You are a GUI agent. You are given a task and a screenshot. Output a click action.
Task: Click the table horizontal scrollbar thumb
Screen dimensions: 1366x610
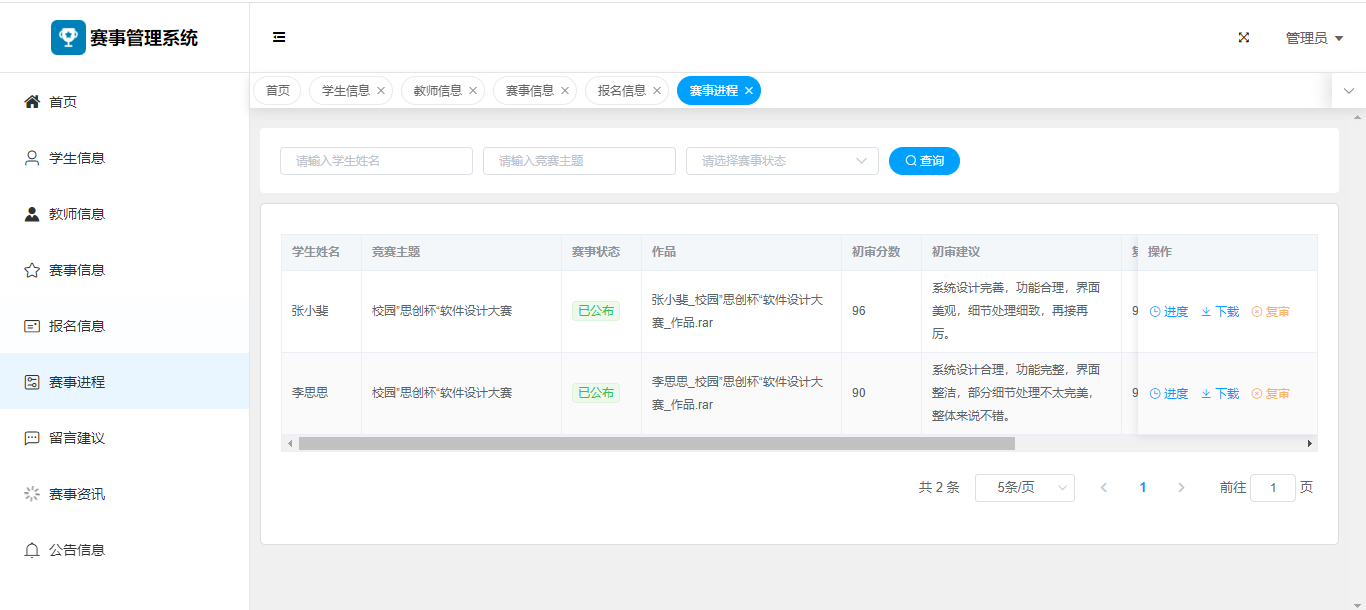pyautogui.click(x=656, y=443)
